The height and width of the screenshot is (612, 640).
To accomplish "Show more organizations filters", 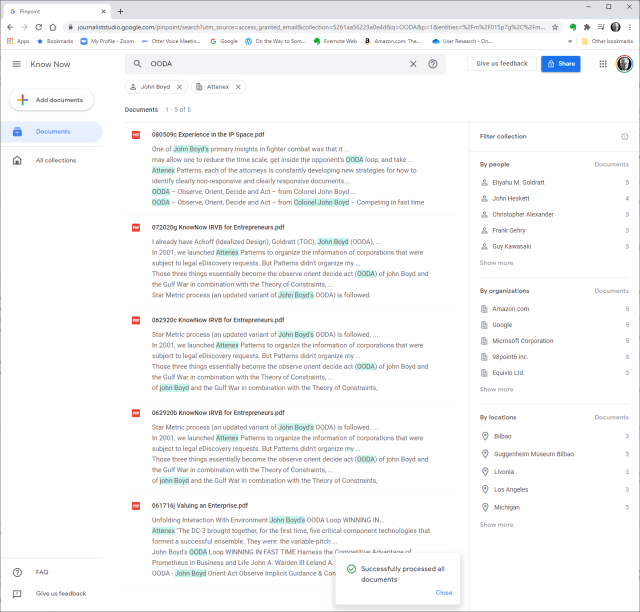I will (x=496, y=389).
